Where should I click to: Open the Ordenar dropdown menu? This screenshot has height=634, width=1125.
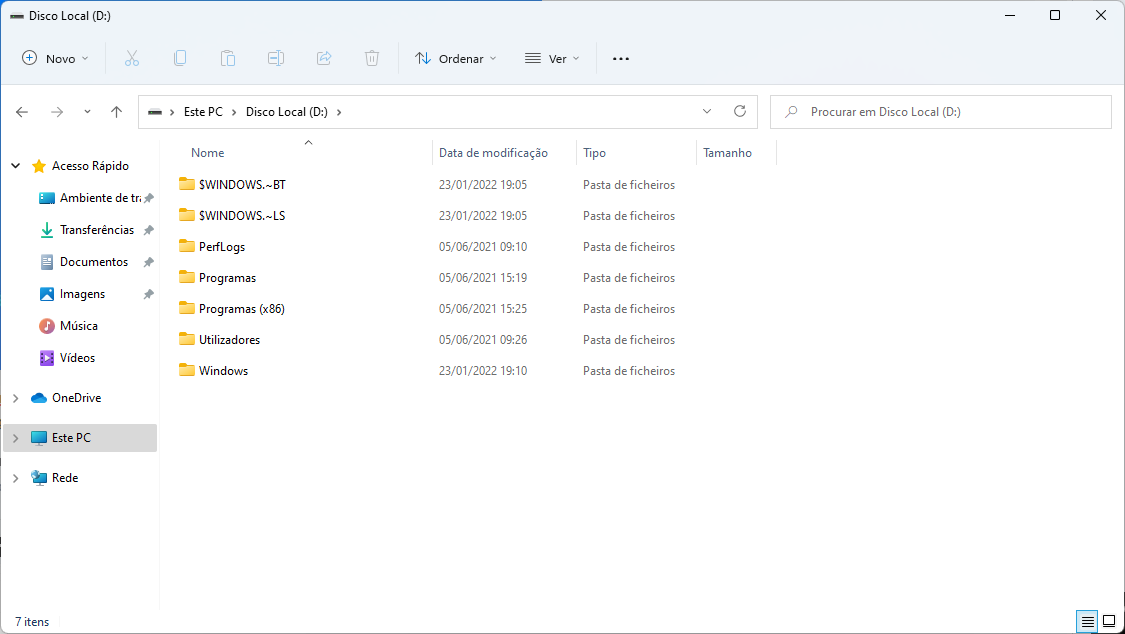(456, 59)
